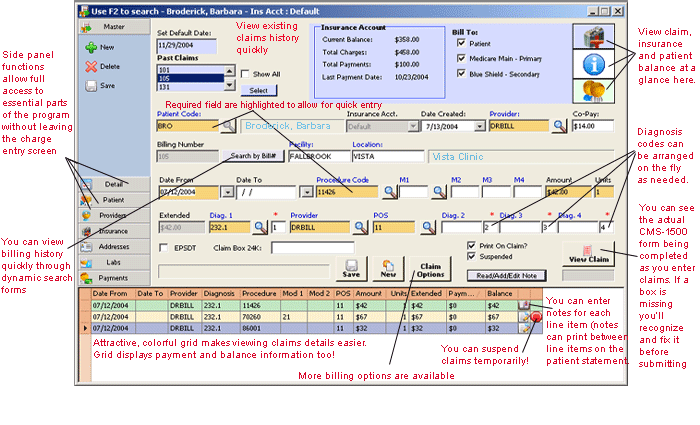This screenshot has height=425, width=700.
Task: Toggle the Suspended checkbox
Action: pos(472,254)
